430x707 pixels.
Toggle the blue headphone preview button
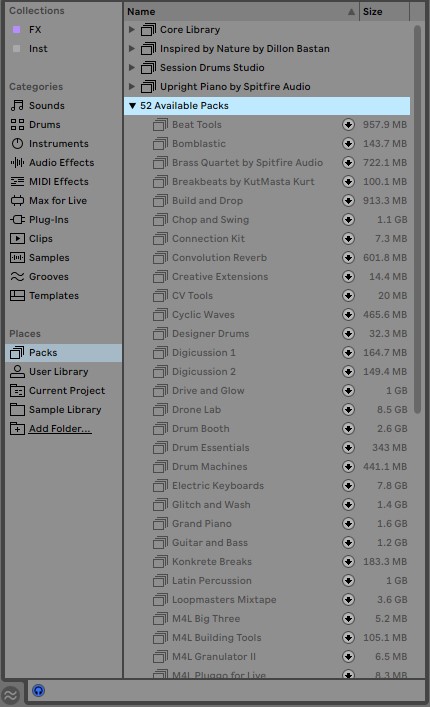click(x=38, y=691)
